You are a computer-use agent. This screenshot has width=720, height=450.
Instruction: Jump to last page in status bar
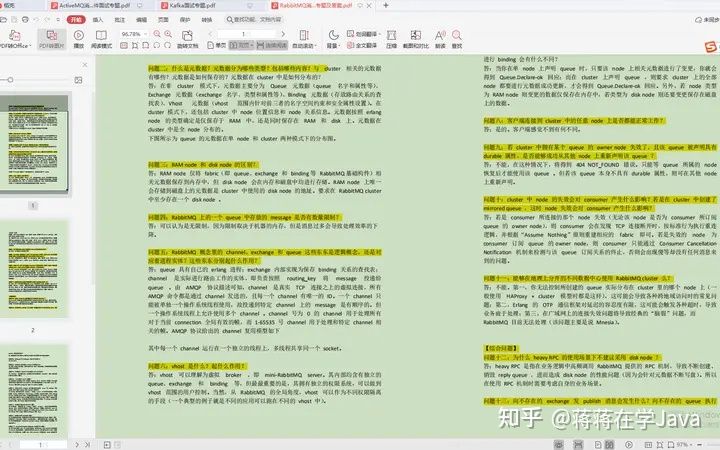point(87,444)
